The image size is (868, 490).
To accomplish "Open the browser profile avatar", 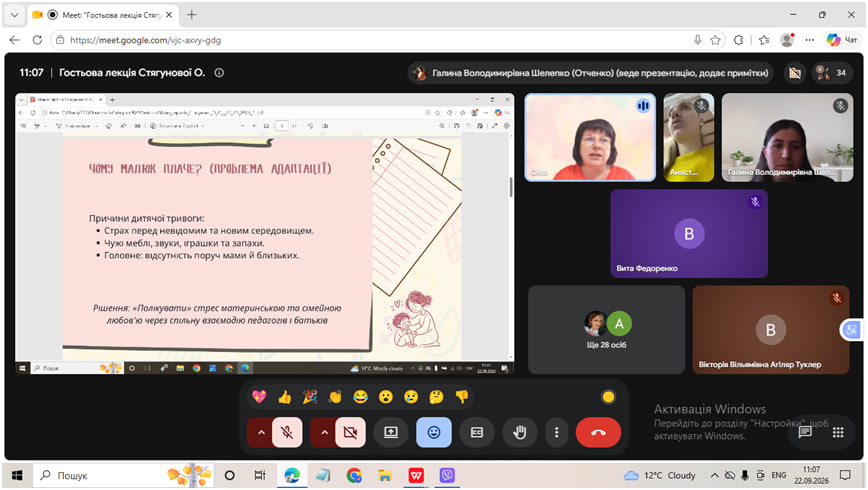I will pyautogui.click(x=787, y=40).
